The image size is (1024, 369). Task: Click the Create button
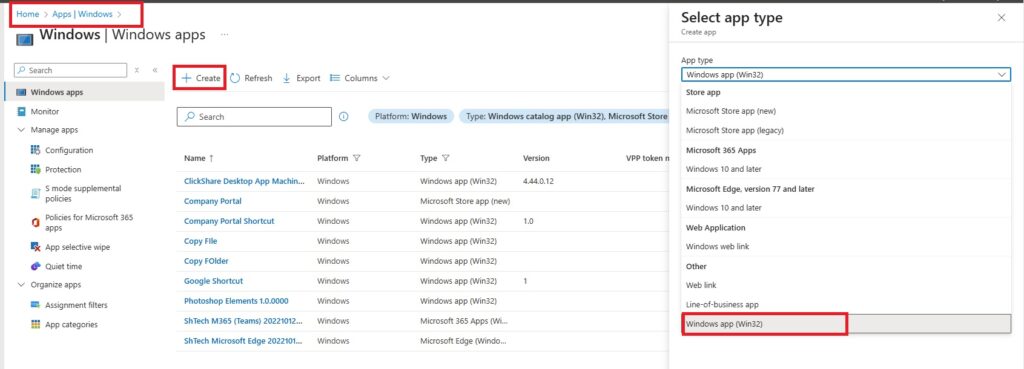[x=200, y=78]
